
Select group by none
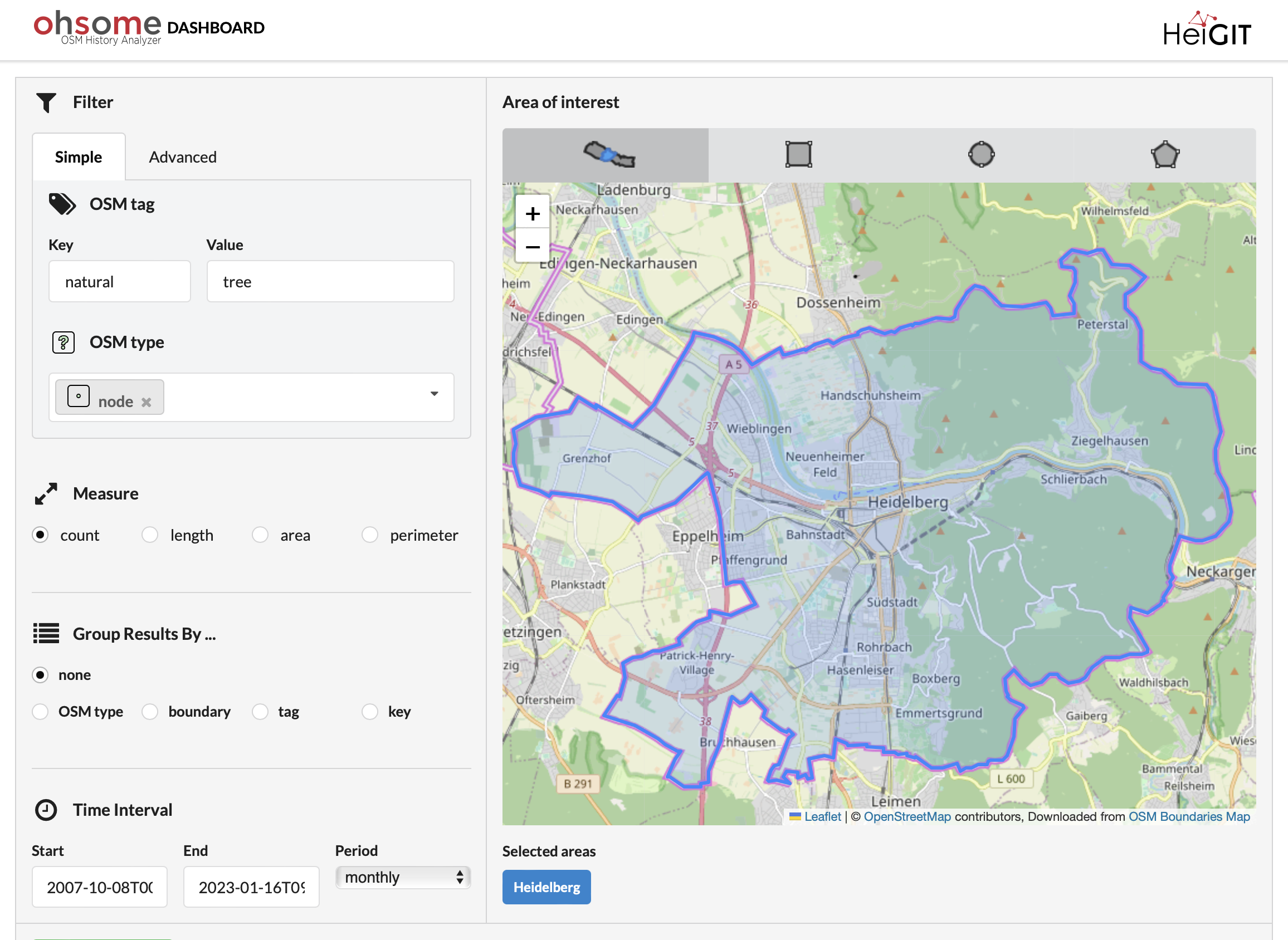click(x=41, y=675)
